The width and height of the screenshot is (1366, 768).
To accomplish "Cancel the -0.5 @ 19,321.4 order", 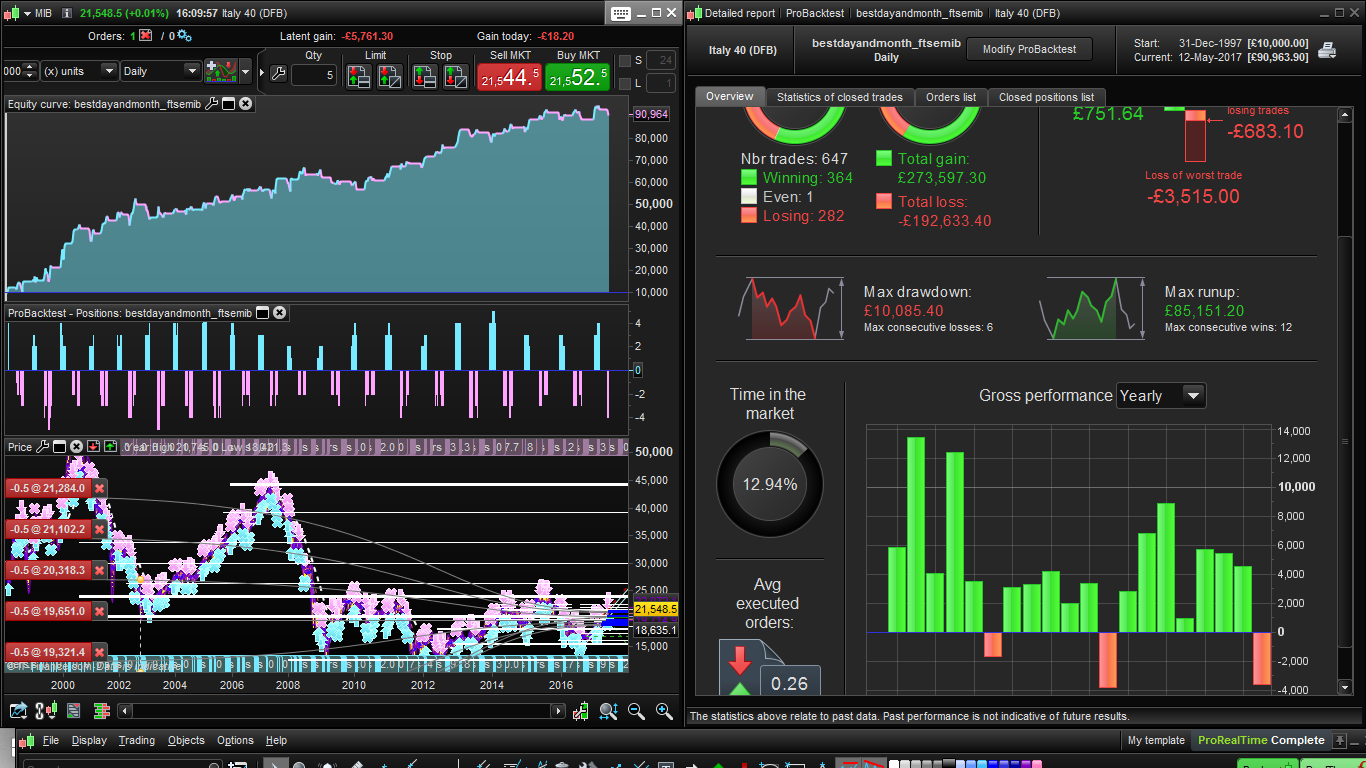I will pyautogui.click(x=100, y=652).
